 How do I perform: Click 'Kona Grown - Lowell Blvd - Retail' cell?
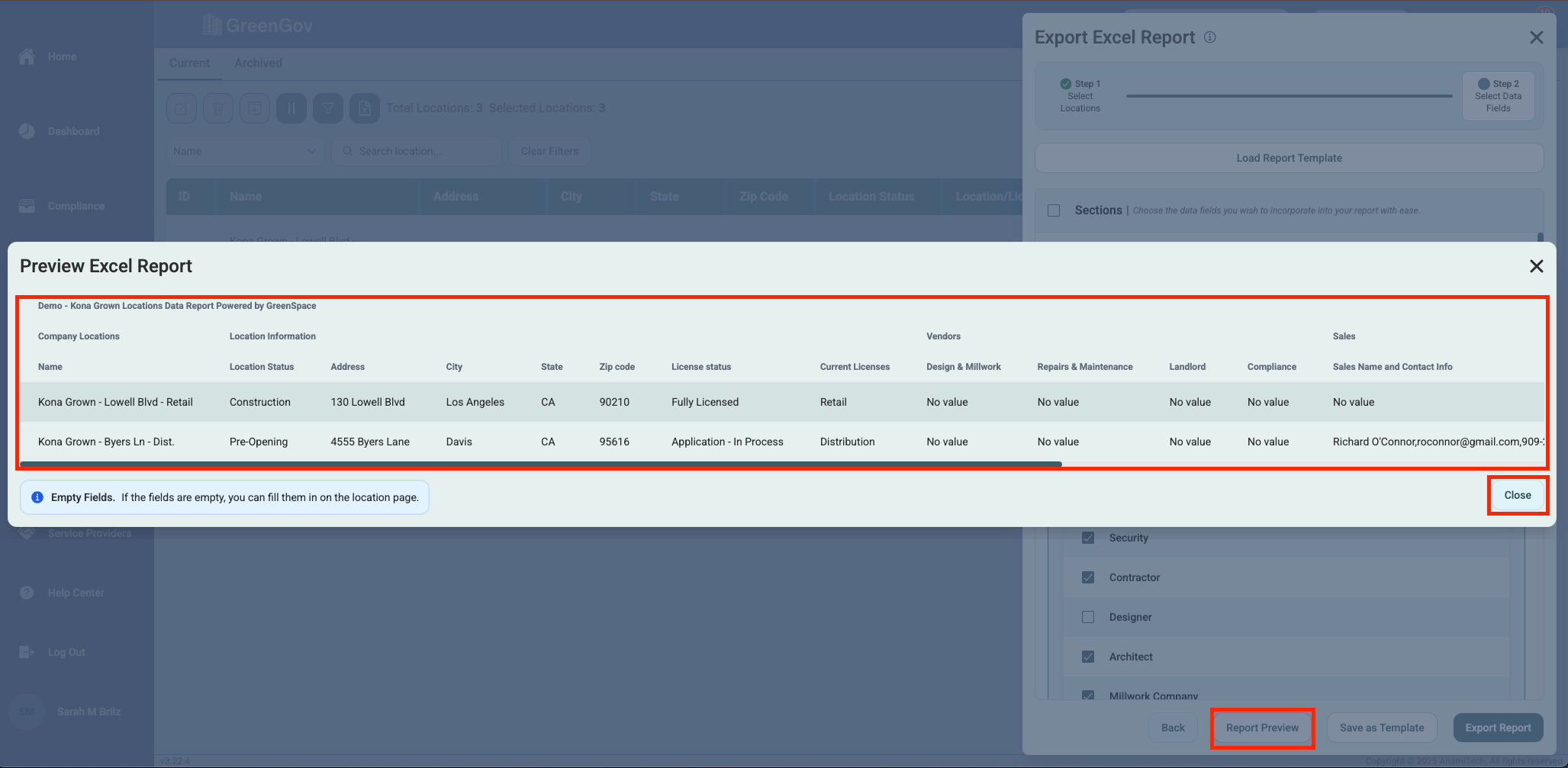pyautogui.click(x=115, y=402)
